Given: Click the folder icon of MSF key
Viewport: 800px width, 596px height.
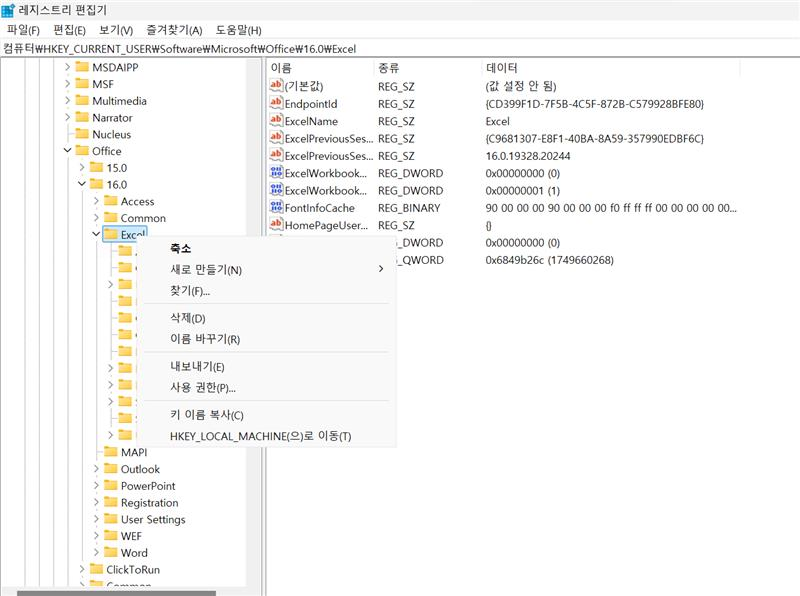Looking at the screenshot, I should (x=82, y=84).
